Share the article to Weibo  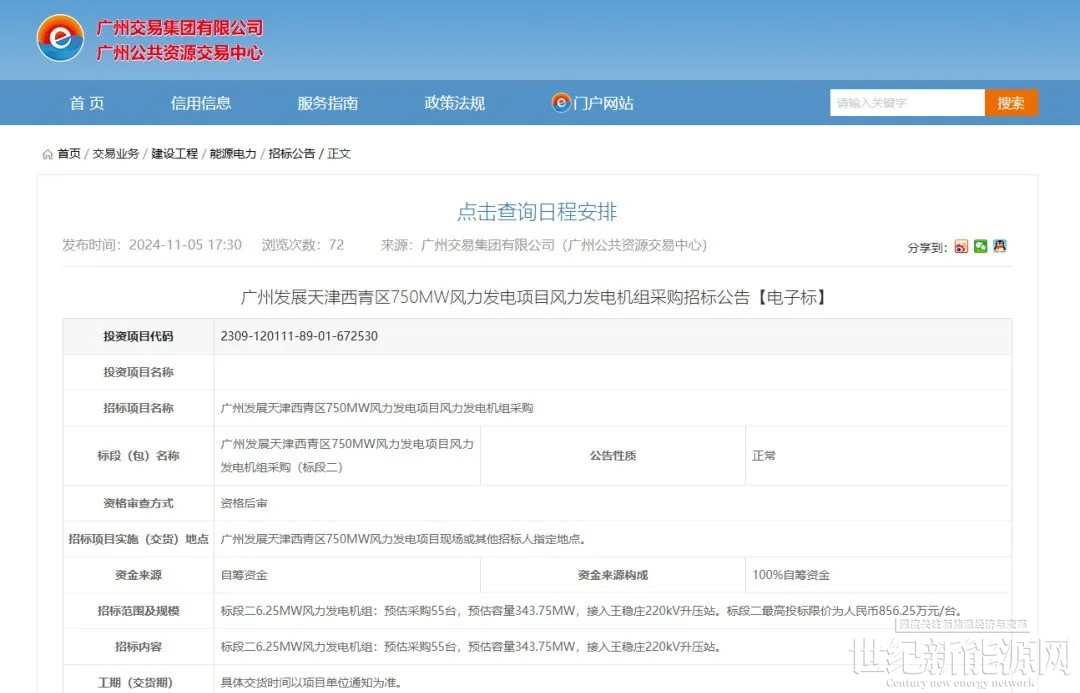pyautogui.click(x=961, y=246)
